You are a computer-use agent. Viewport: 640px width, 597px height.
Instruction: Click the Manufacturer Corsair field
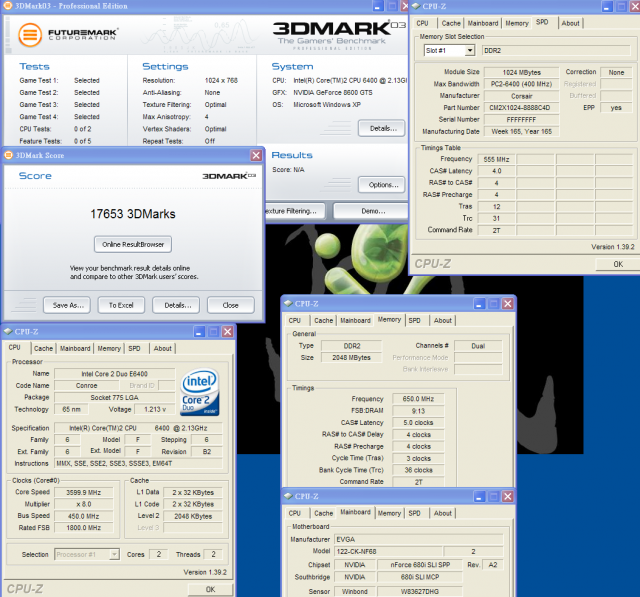pyautogui.click(x=521, y=96)
